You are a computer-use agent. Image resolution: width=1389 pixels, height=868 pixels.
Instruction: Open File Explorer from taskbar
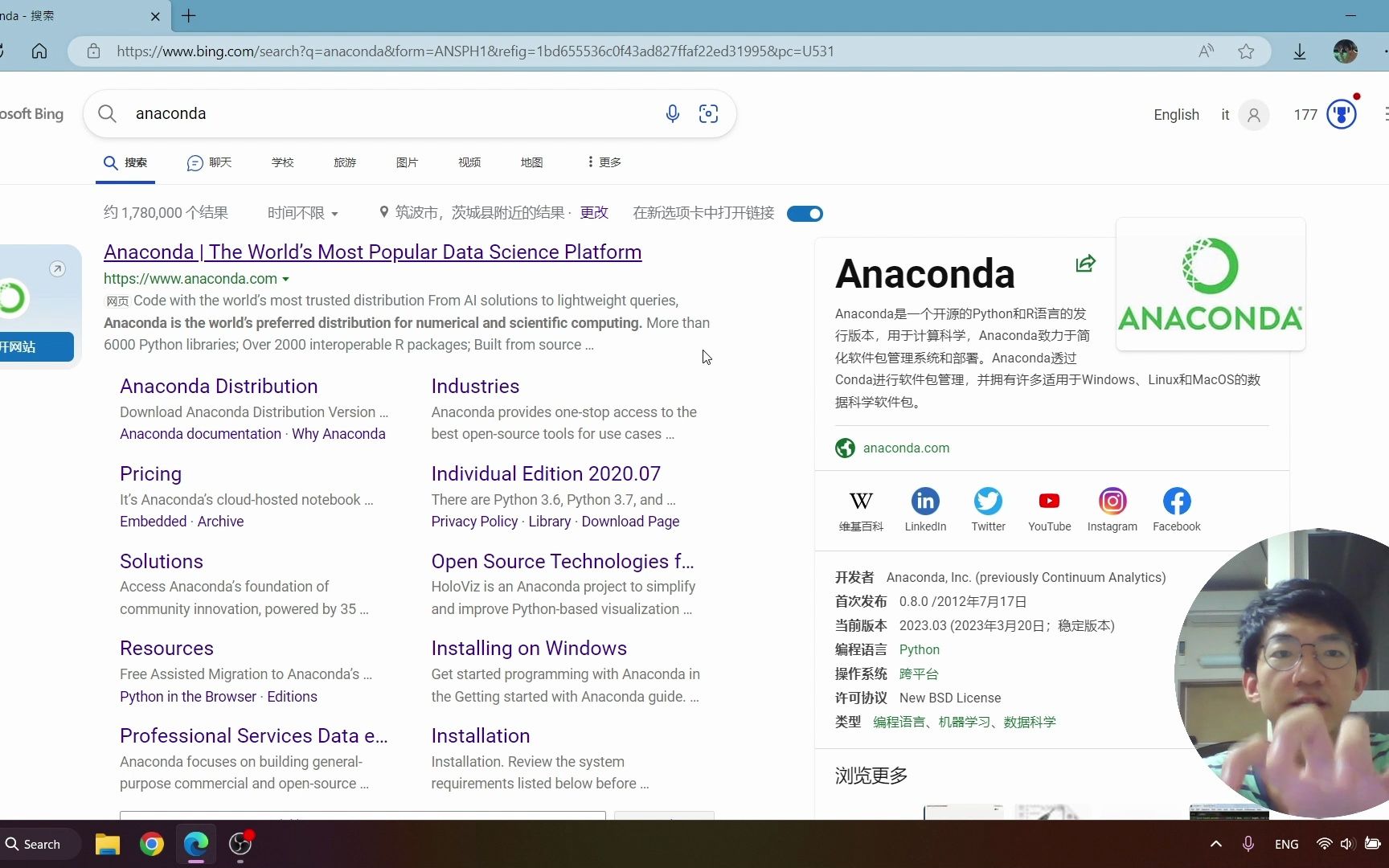click(x=108, y=844)
